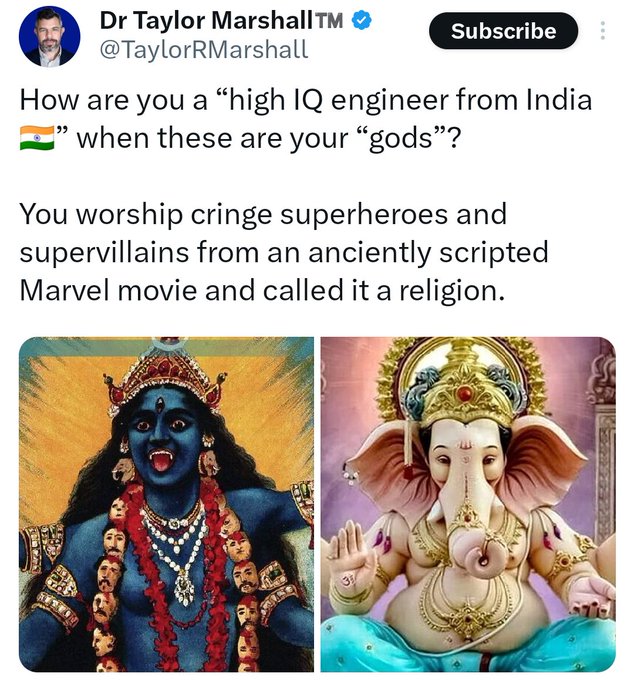Open the blue goddess image on left
Image resolution: width=634 pixels, height=680 pixels.
167,504
